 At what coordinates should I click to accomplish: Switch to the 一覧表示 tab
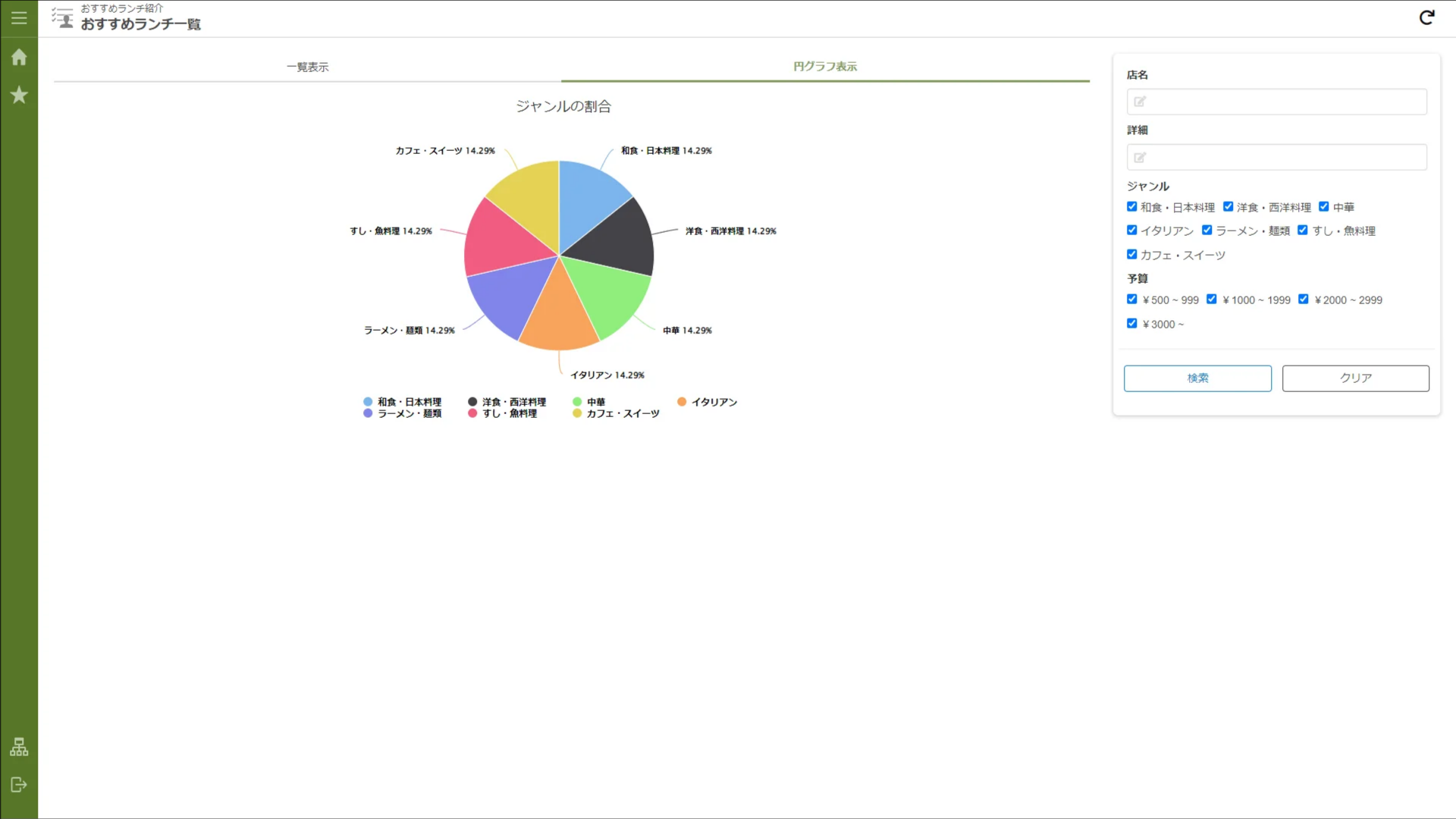tap(307, 67)
